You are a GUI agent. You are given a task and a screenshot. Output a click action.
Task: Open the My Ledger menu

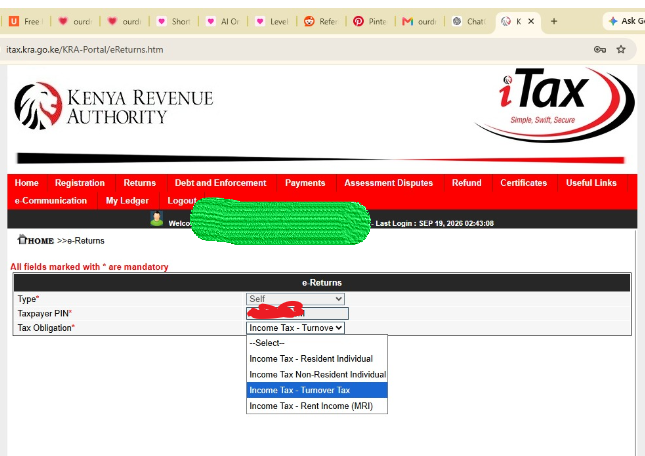point(127,201)
